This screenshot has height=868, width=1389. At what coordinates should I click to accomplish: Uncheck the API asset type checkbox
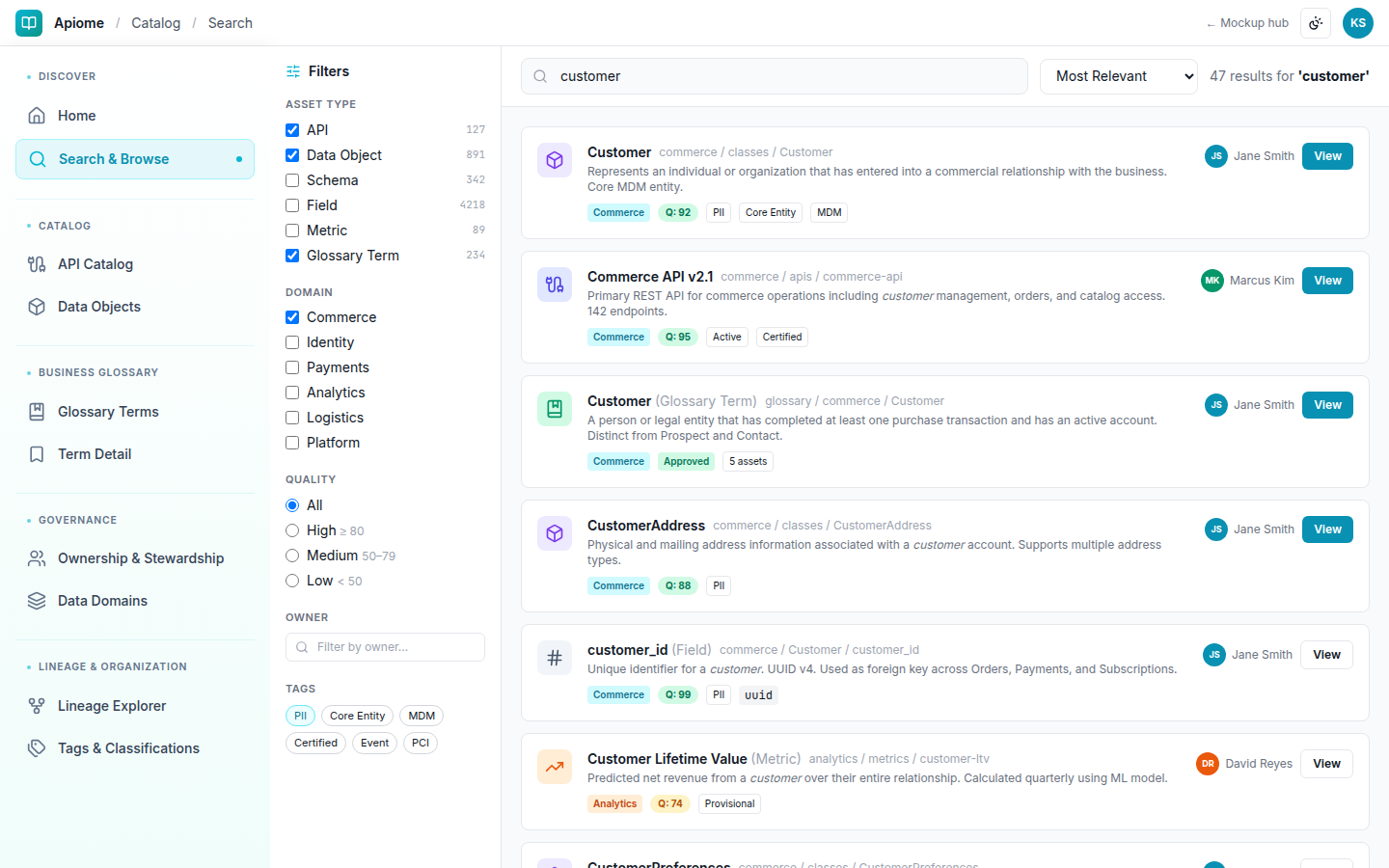(x=292, y=130)
